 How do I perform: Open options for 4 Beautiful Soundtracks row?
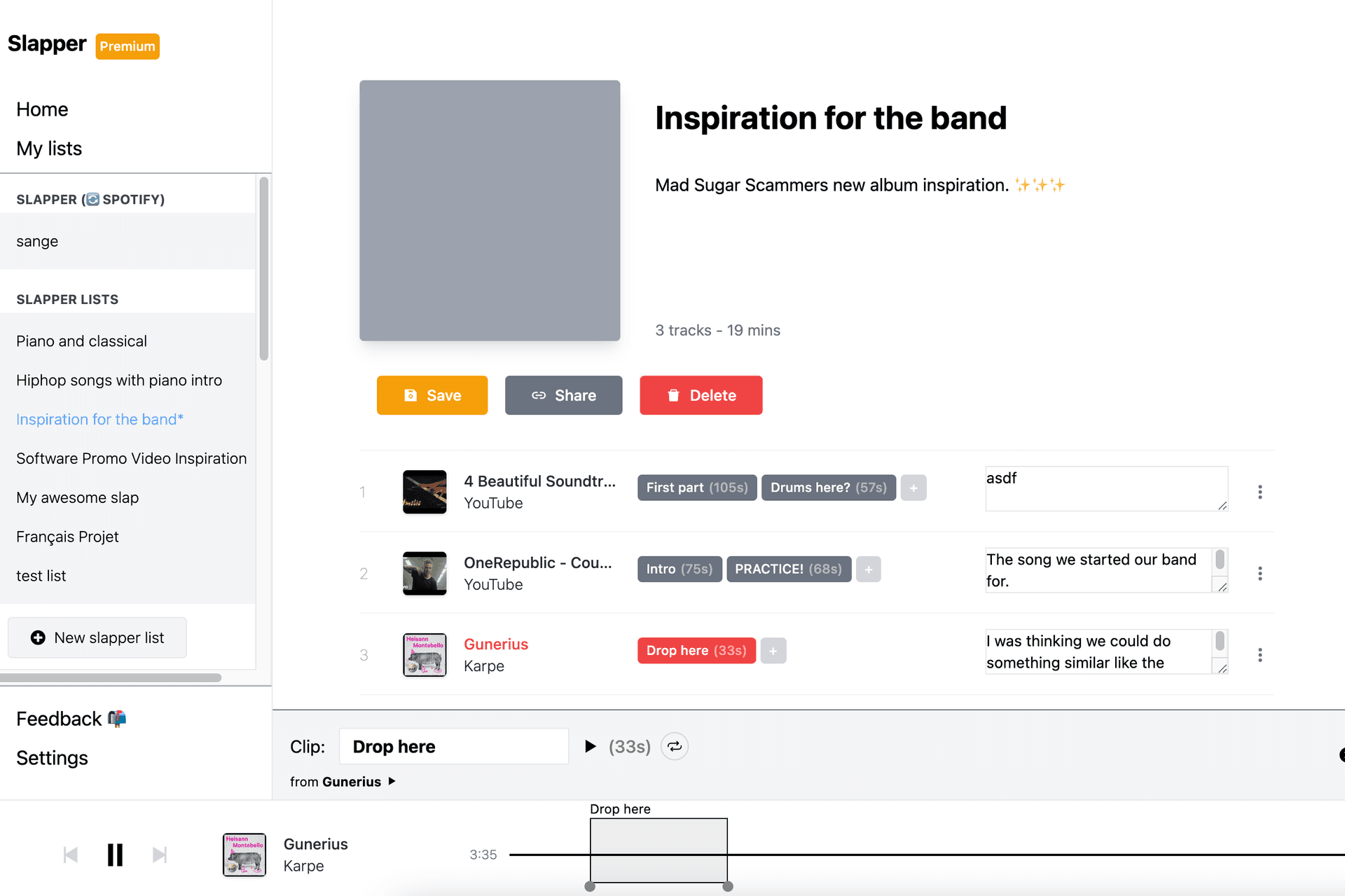(1260, 492)
